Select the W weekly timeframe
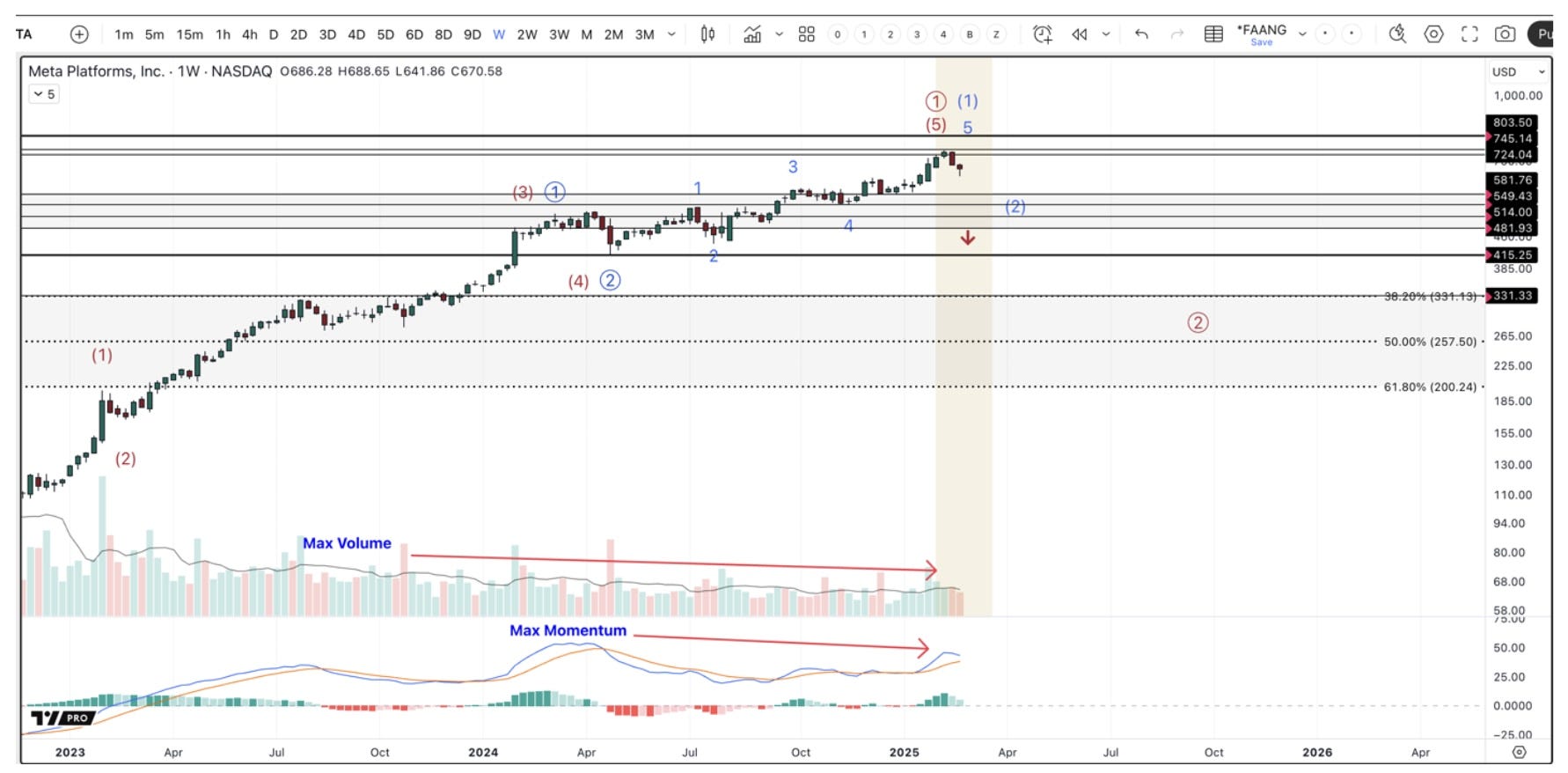 point(499,34)
